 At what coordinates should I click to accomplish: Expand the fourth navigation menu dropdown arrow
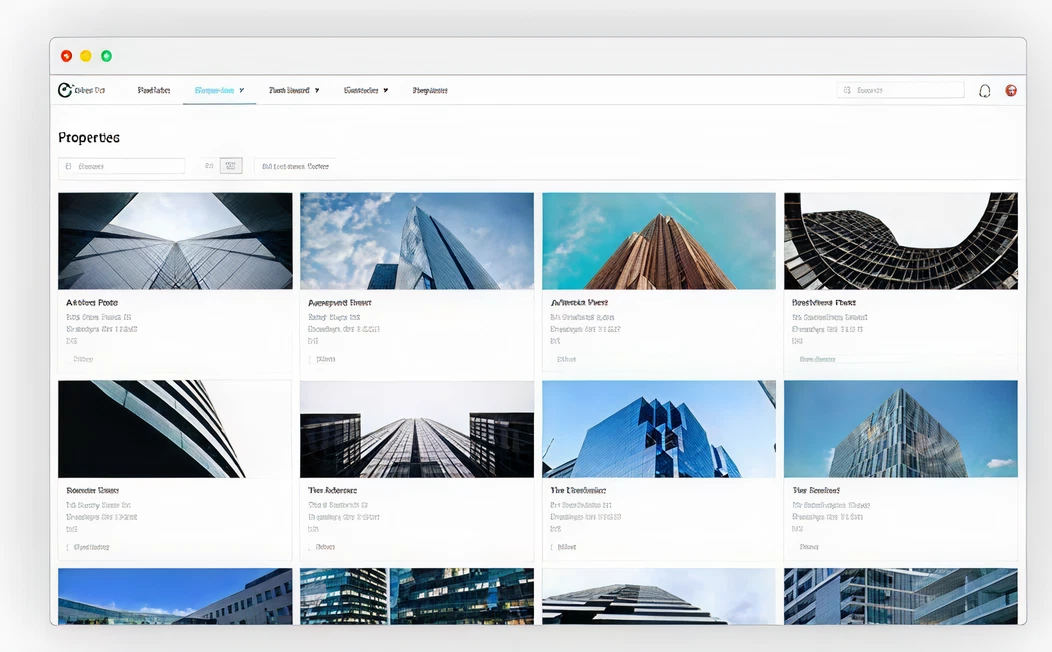click(385, 90)
